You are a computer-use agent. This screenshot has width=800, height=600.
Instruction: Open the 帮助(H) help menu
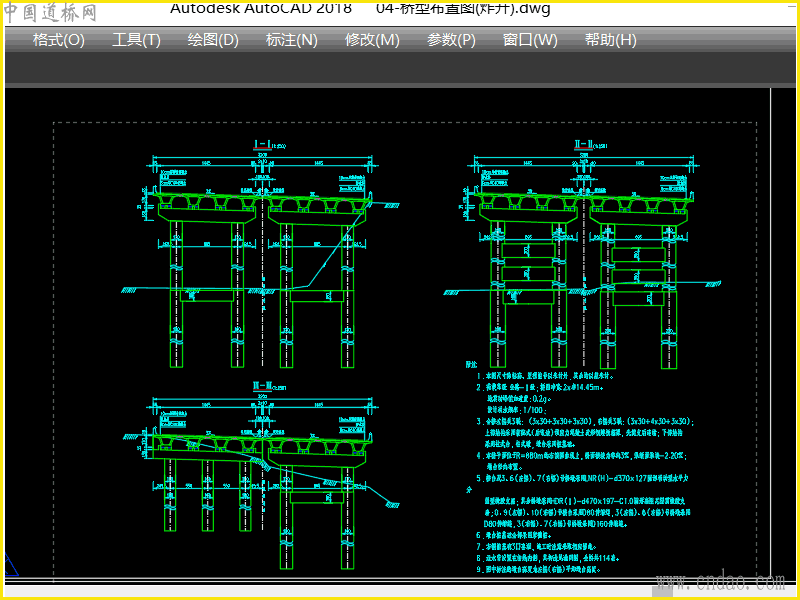click(610, 40)
